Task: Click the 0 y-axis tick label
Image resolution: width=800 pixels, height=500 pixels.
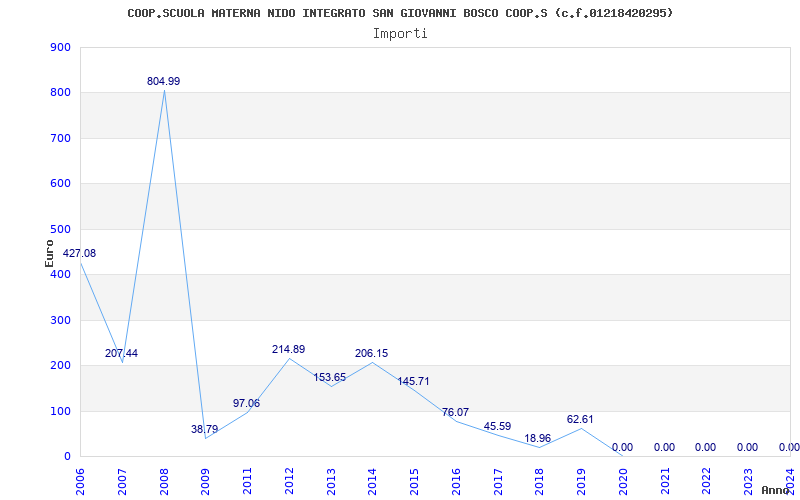Action: 67,456
